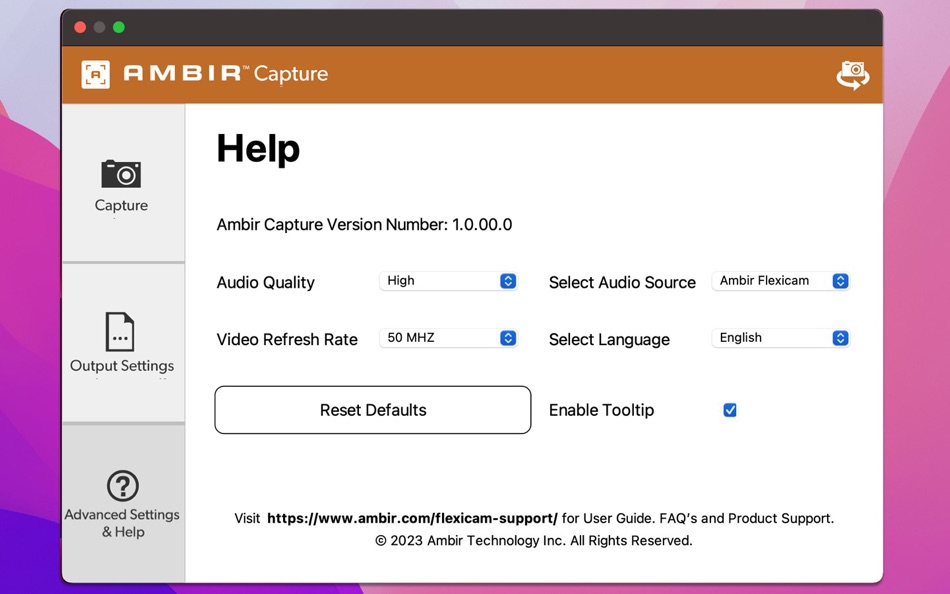This screenshot has width=950, height=594.
Task: Click the 2023 copyright notice text
Action: click(x=533, y=541)
